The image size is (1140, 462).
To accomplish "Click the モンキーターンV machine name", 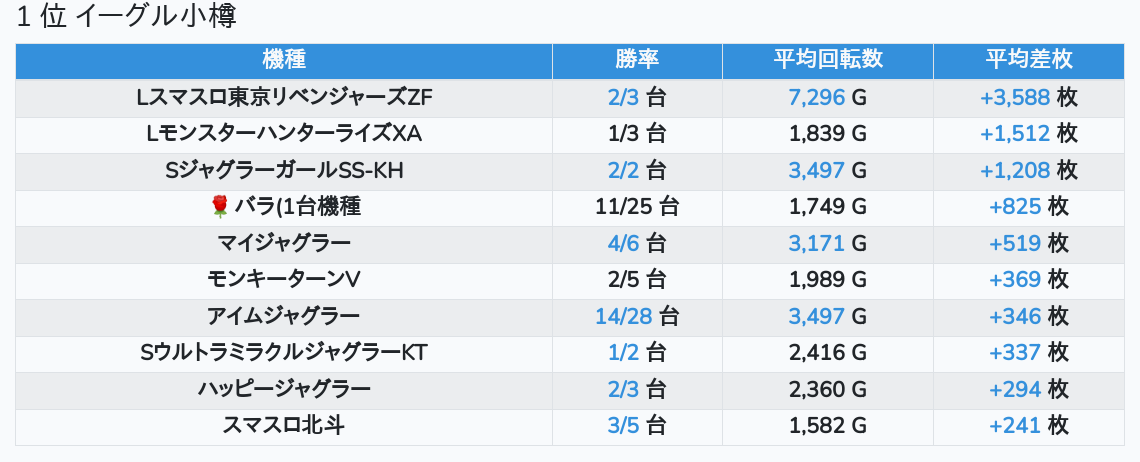I will 284,279.
